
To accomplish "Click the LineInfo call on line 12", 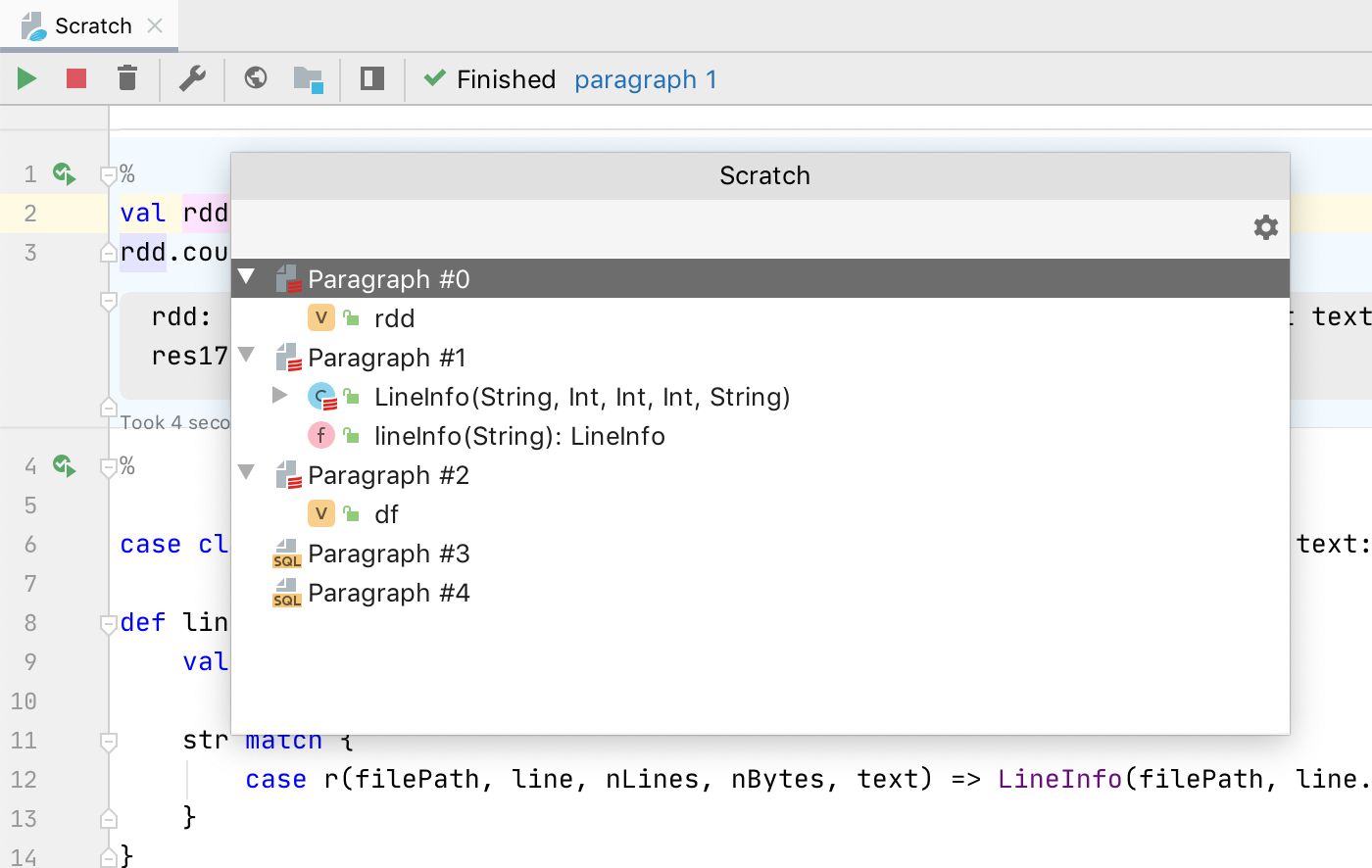I will point(1059,779).
